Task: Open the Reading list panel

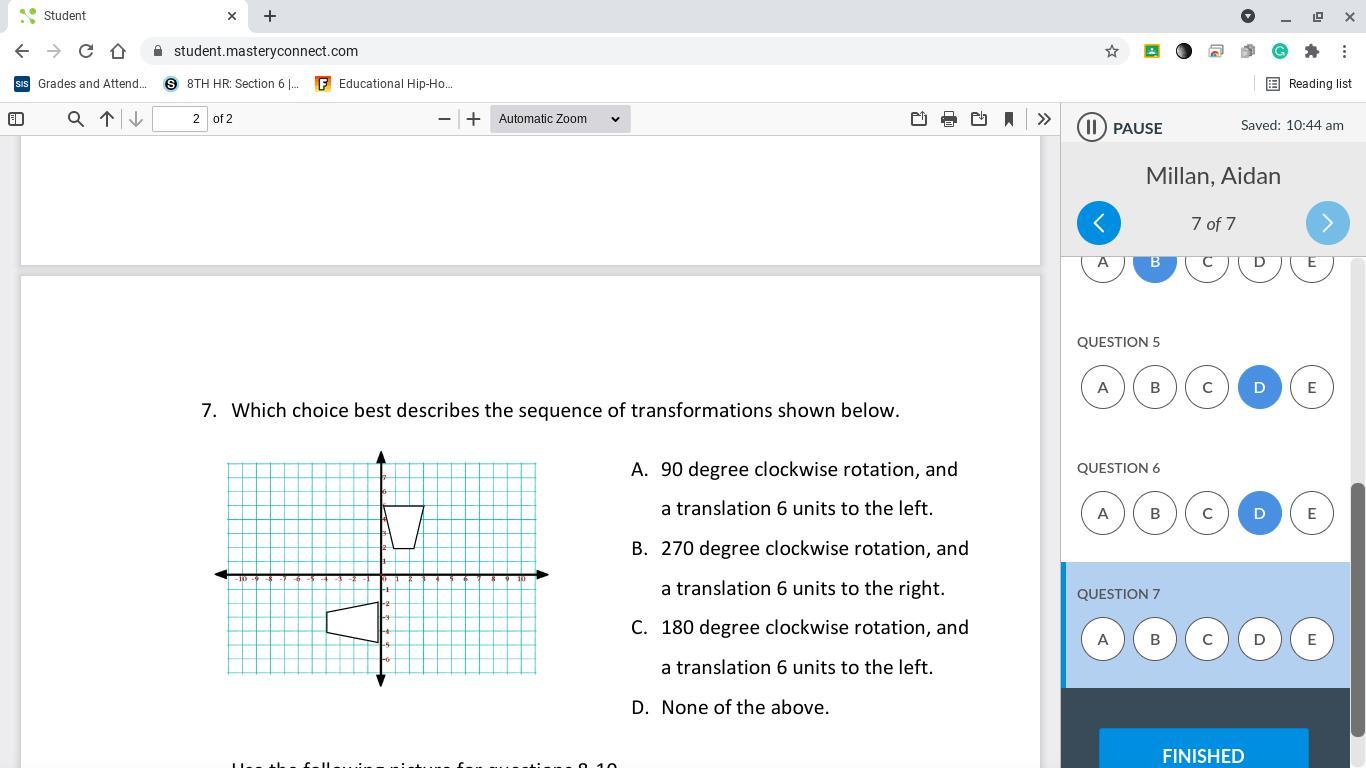Action: pos(1309,84)
